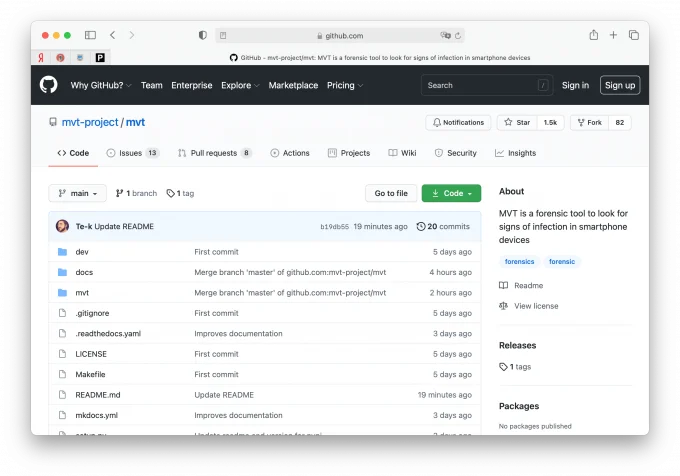Reload the page with the refresh icon

[x=458, y=36]
